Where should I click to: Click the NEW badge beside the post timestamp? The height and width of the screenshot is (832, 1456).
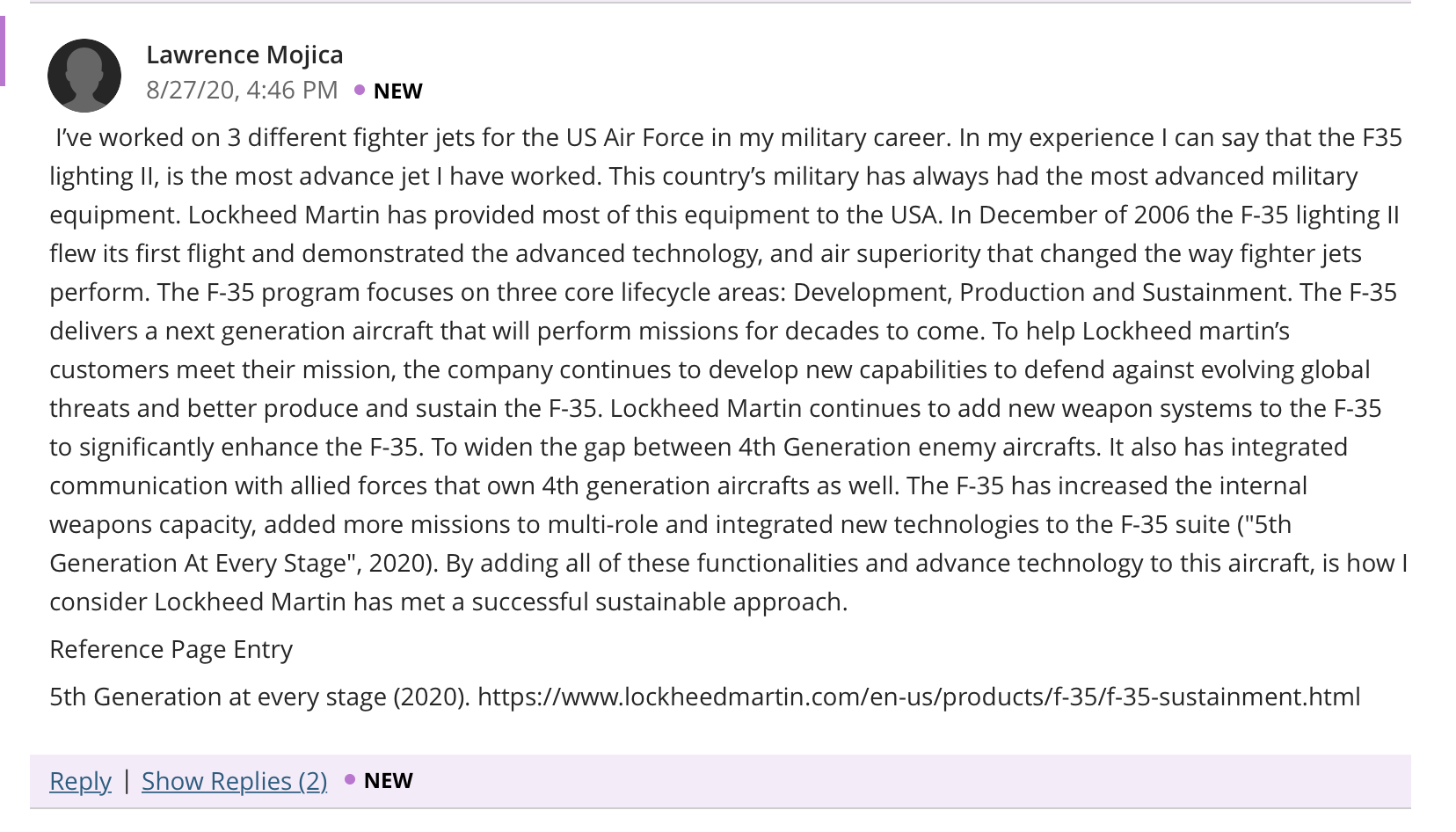coord(397,91)
